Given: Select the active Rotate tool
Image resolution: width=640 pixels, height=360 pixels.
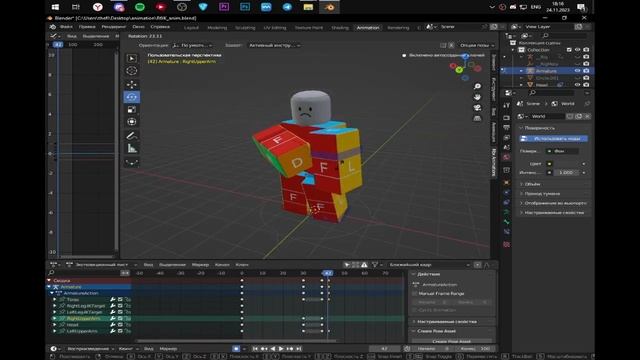Looking at the screenshot, I should (x=131, y=97).
